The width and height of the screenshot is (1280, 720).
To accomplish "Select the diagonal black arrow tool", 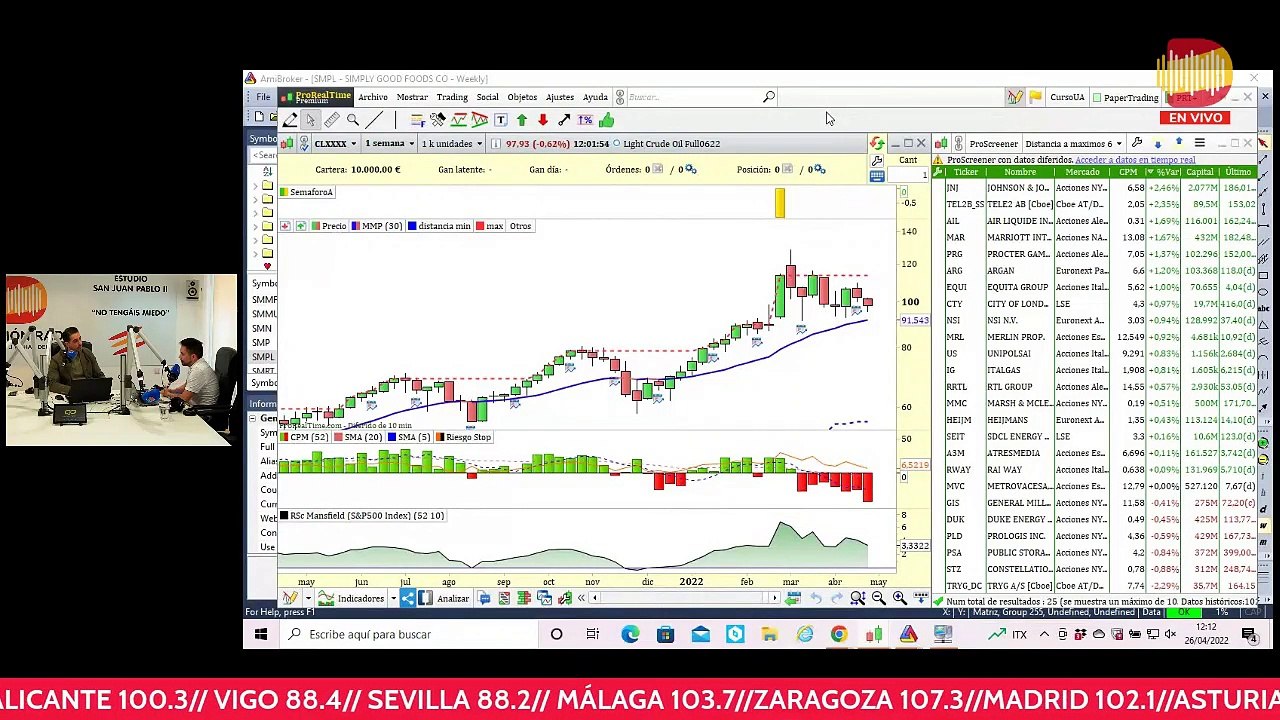I will 563,120.
